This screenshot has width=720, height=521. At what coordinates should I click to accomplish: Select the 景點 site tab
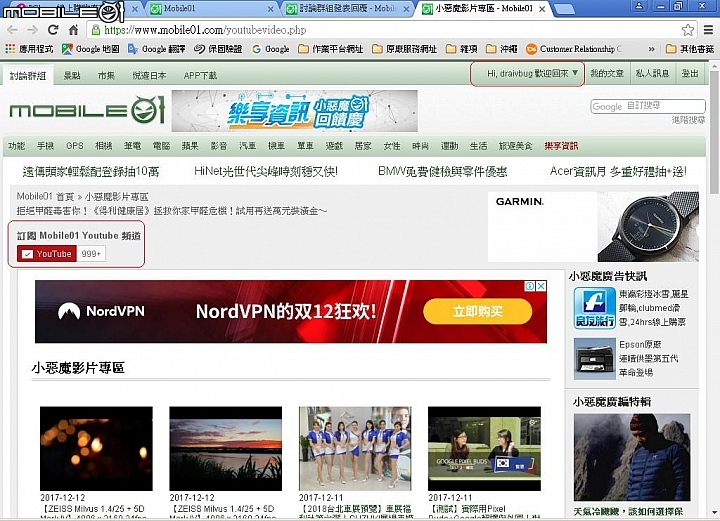72,75
